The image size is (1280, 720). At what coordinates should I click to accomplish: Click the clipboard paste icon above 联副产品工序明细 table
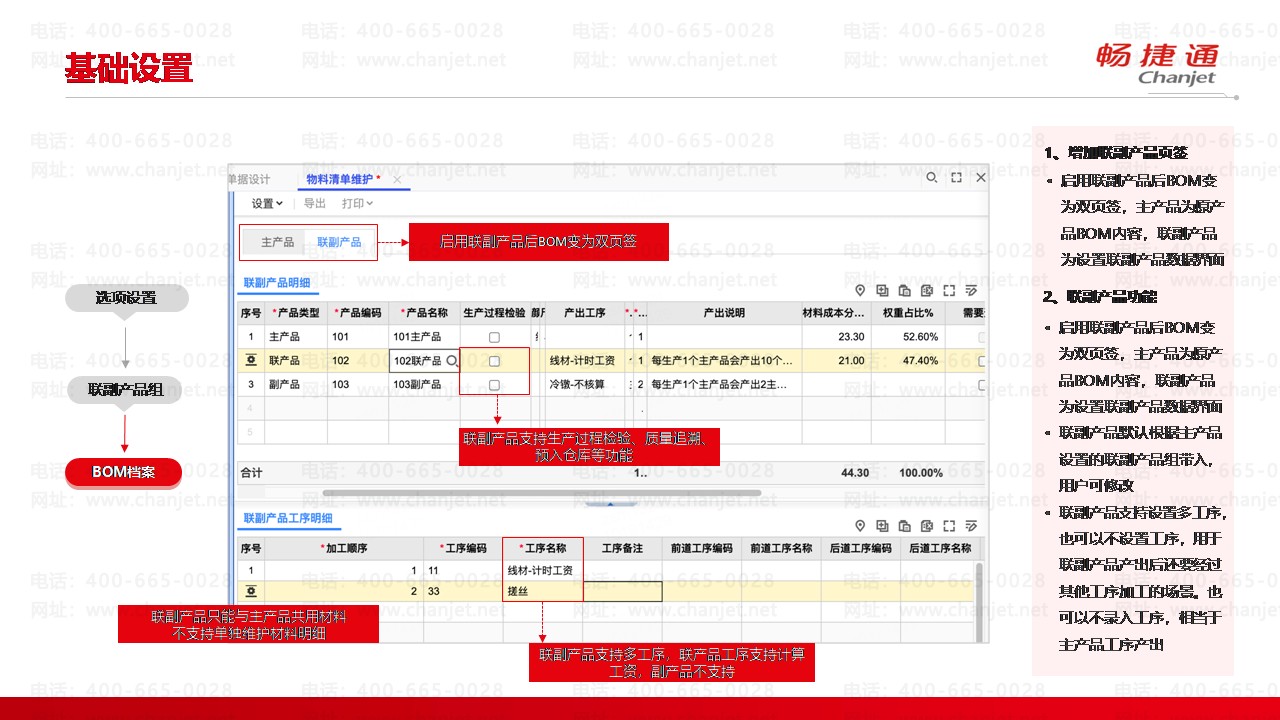pos(904,526)
